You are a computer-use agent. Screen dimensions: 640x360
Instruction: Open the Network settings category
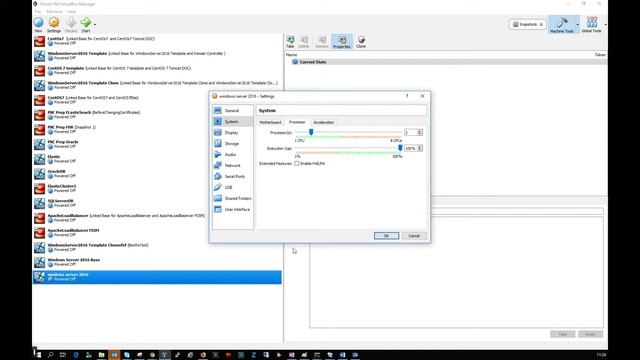232,165
